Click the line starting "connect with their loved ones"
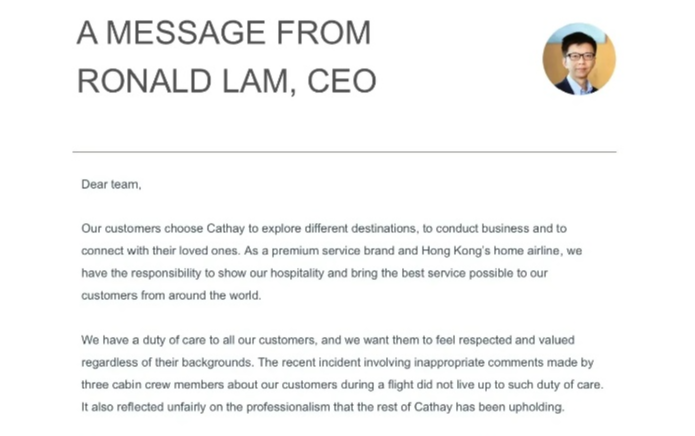The image size is (695, 436). (332, 251)
